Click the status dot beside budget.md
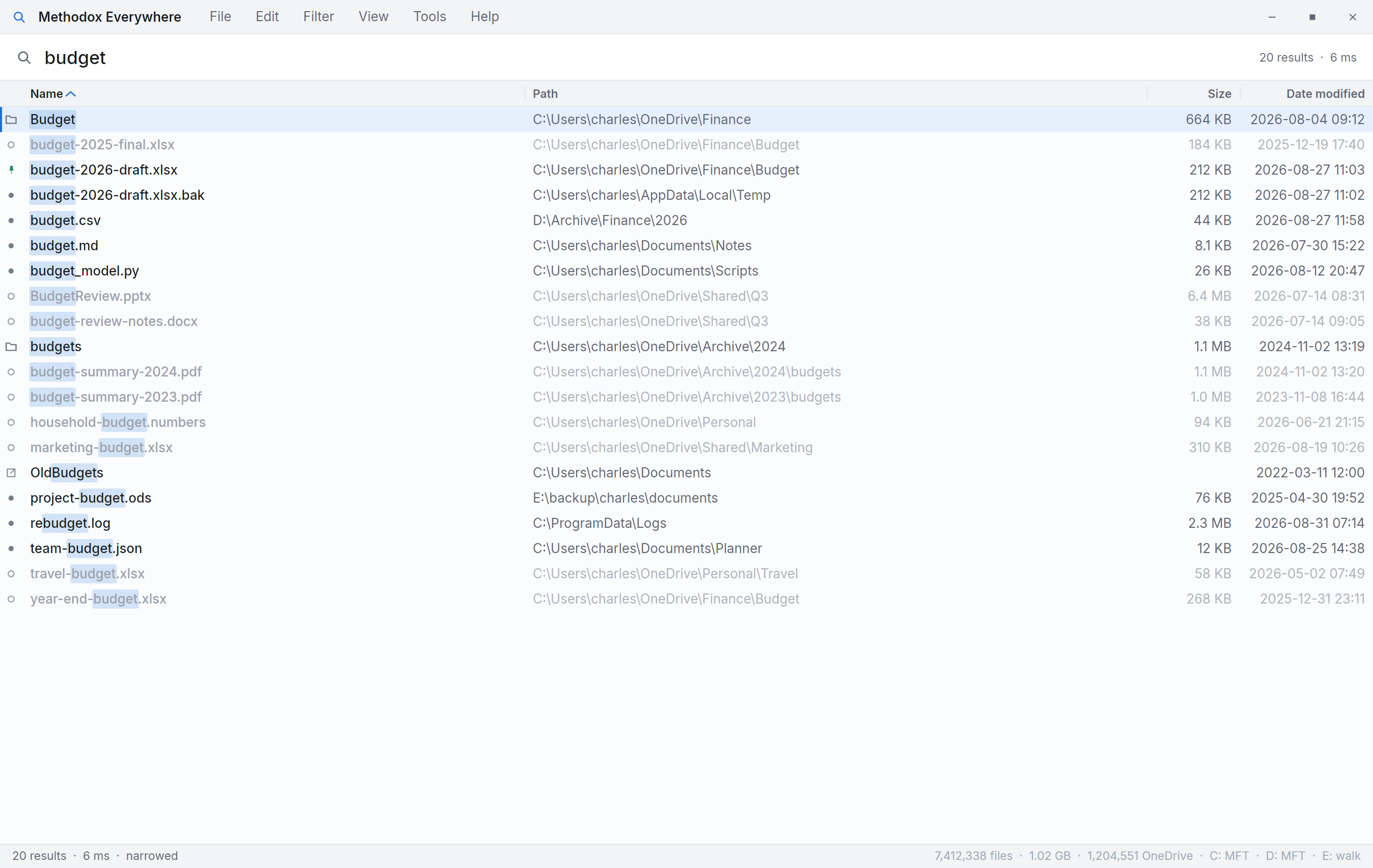The image size is (1373, 868). tap(12, 246)
